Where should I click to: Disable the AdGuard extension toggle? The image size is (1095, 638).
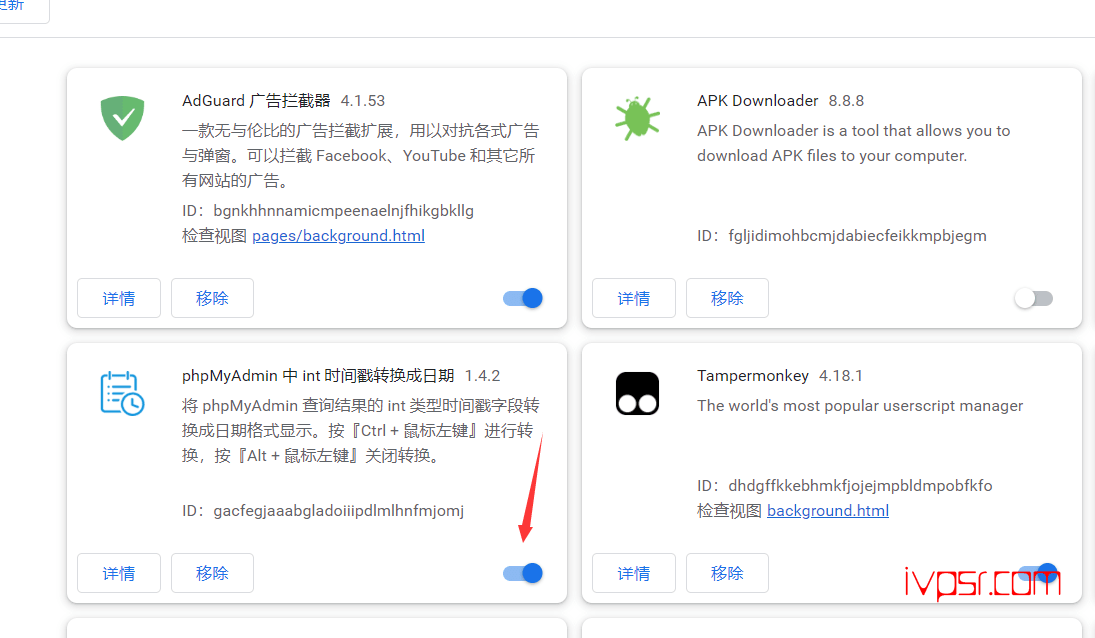click(x=523, y=298)
